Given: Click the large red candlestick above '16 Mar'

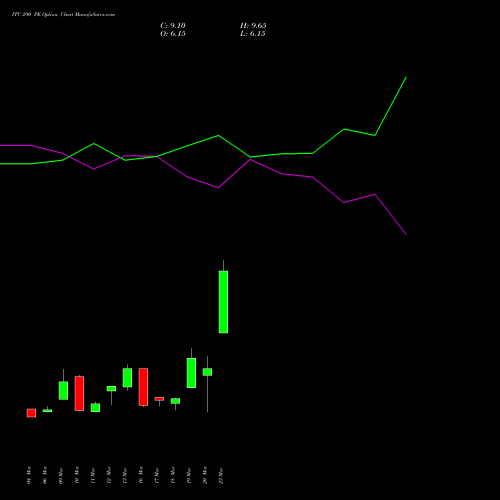Looking at the screenshot, I should click(143, 387).
